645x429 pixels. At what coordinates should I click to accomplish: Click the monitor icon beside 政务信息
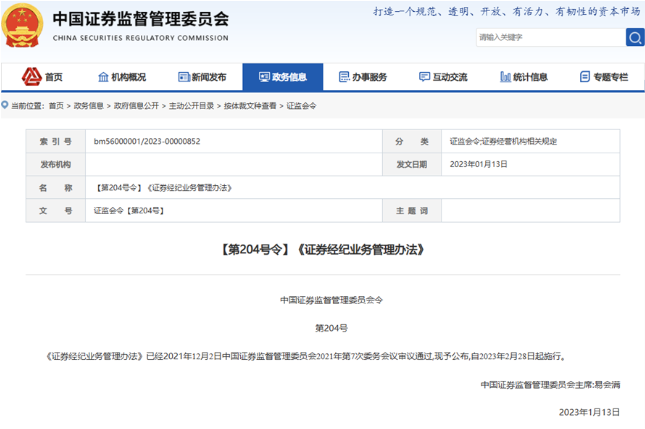[x=264, y=77]
